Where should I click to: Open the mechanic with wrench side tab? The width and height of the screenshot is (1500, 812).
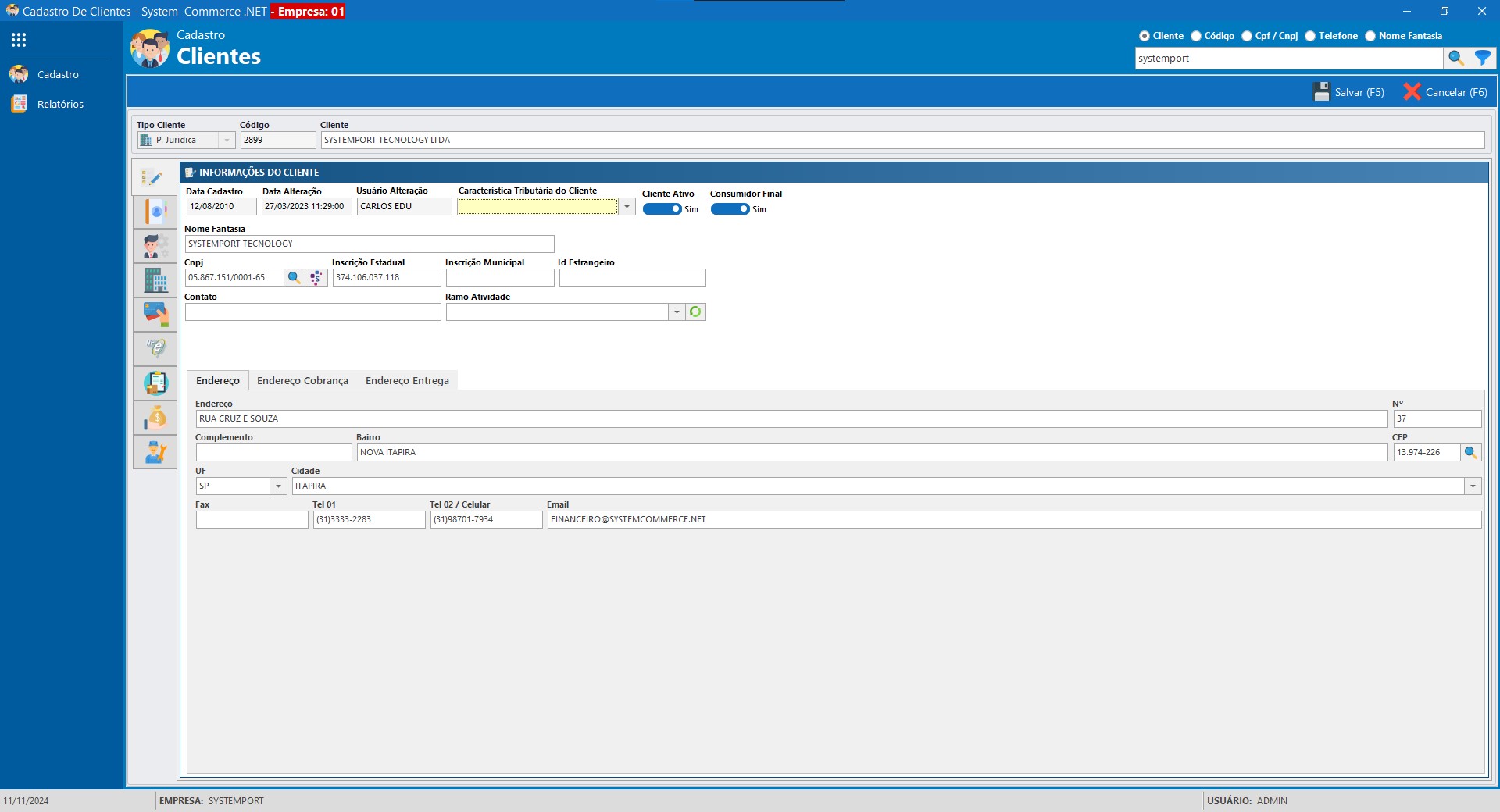(155, 452)
